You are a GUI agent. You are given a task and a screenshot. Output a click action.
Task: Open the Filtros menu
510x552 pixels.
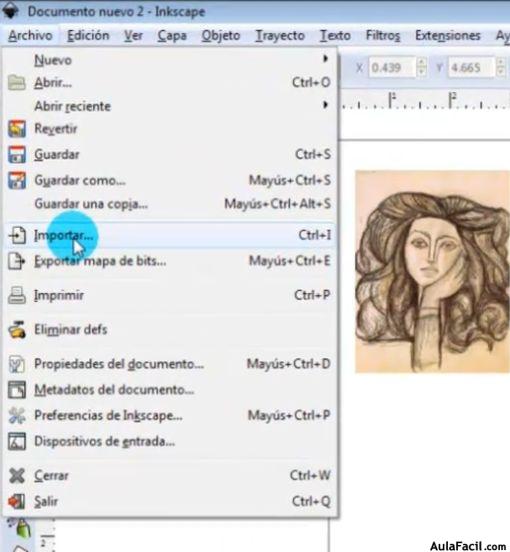coord(383,36)
